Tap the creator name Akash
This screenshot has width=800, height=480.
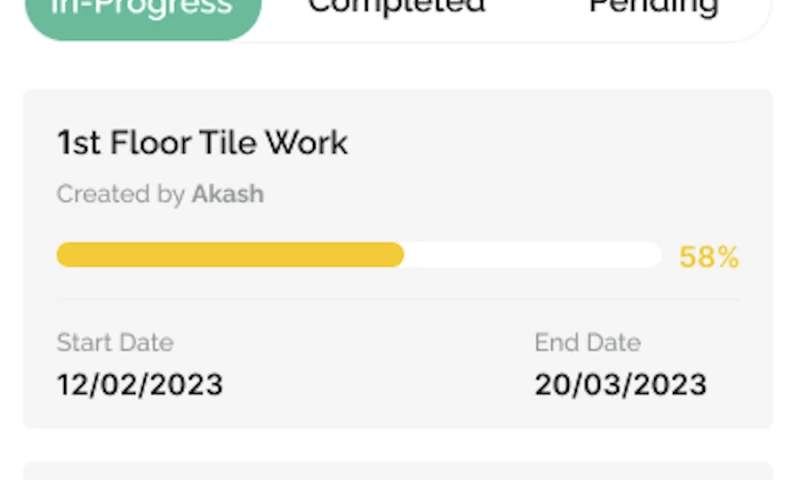[x=228, y=194]
